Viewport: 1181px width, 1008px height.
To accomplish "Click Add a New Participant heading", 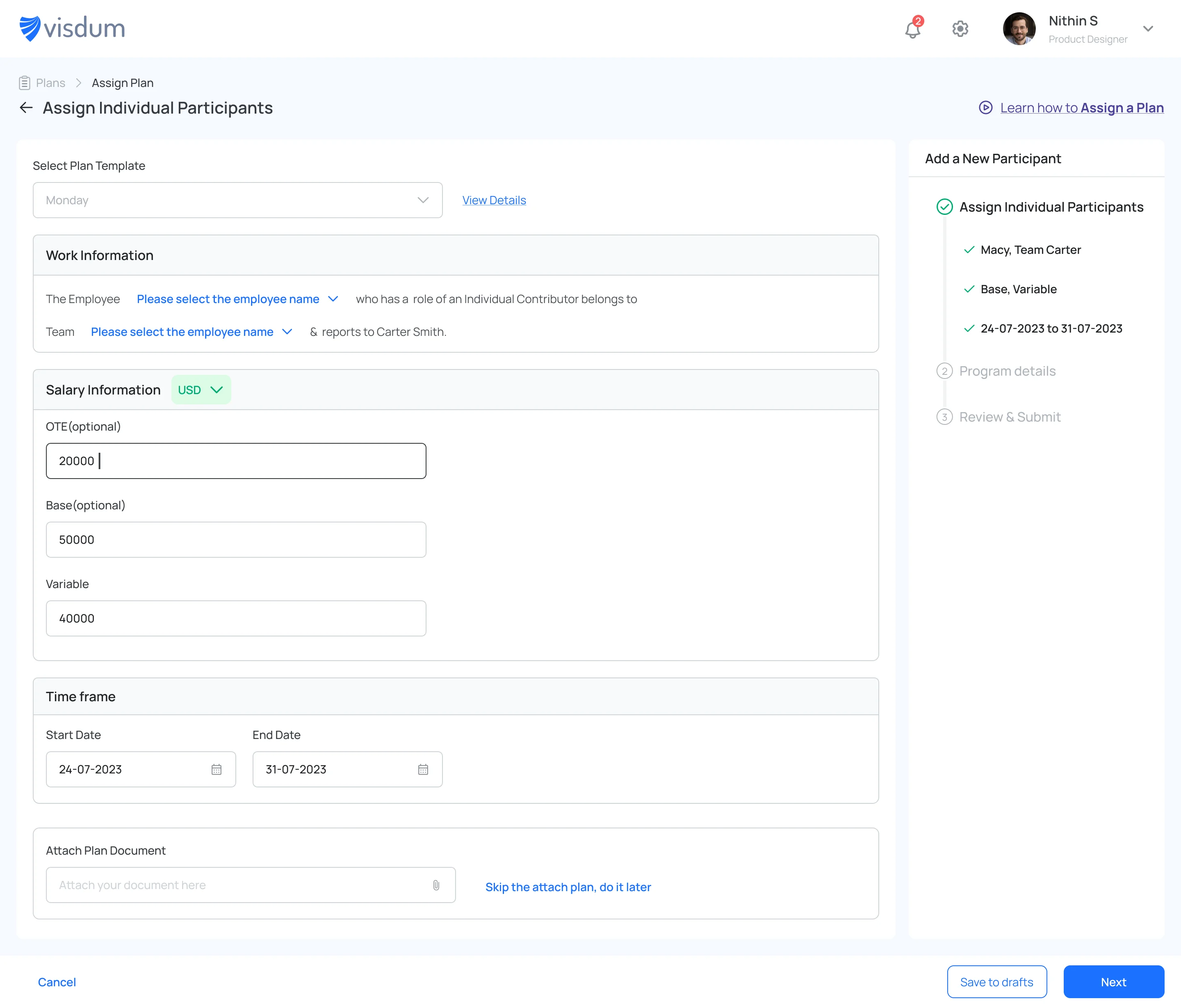I will pos(993,158).
